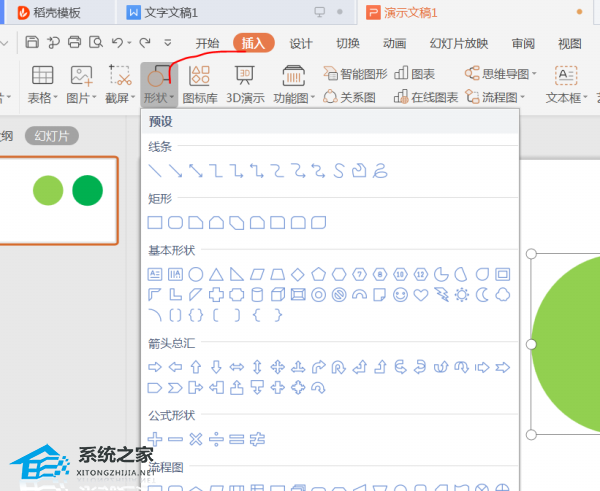Image resolution: width=600 pixels, height=491 pixels.
Task: Choose the freeform scribble line shape
Action: point(380,171)
